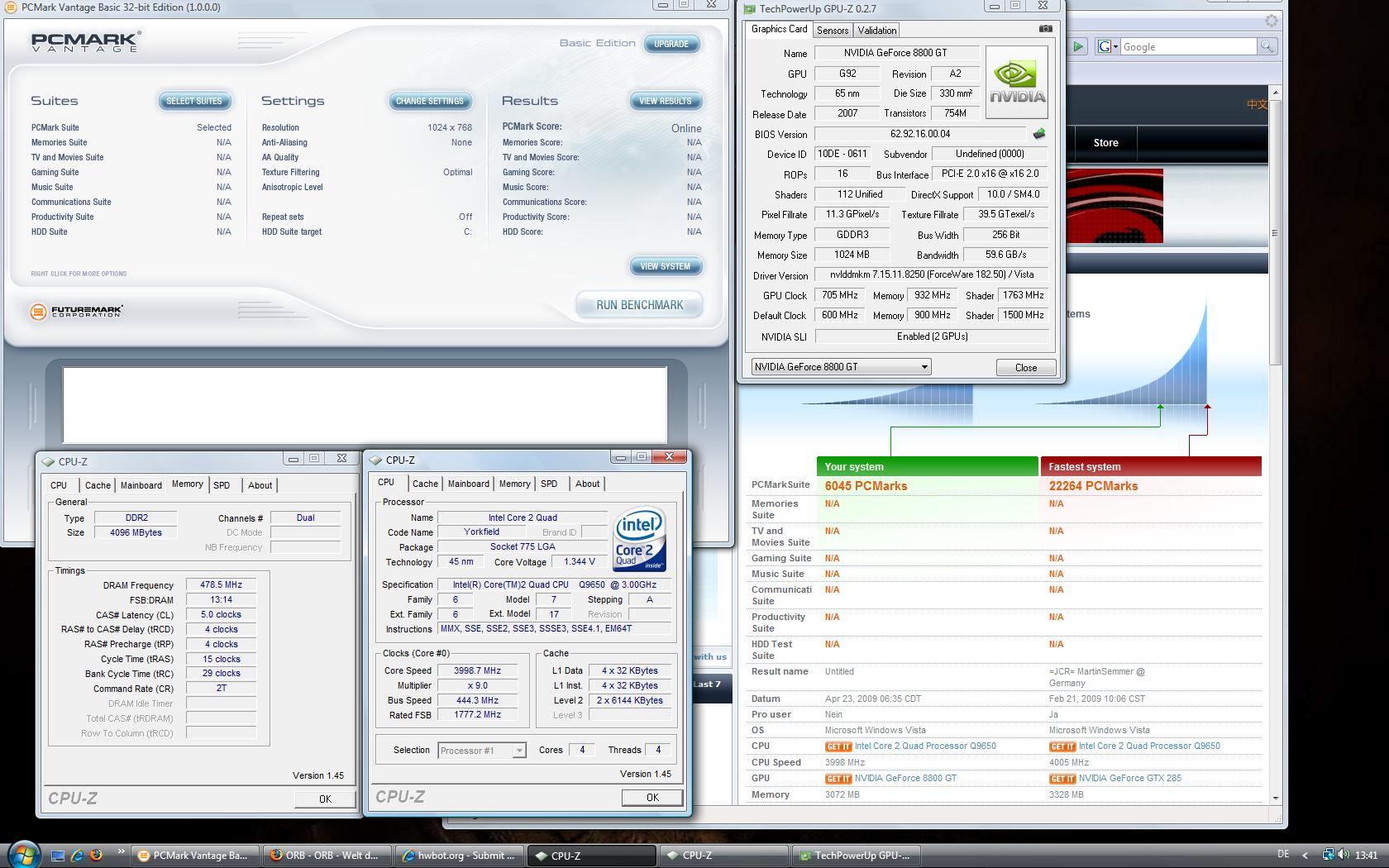Click scroll-down arrow of browser page
Viewport: 1389px width, 868px height.
click(x=1275, y=798)
